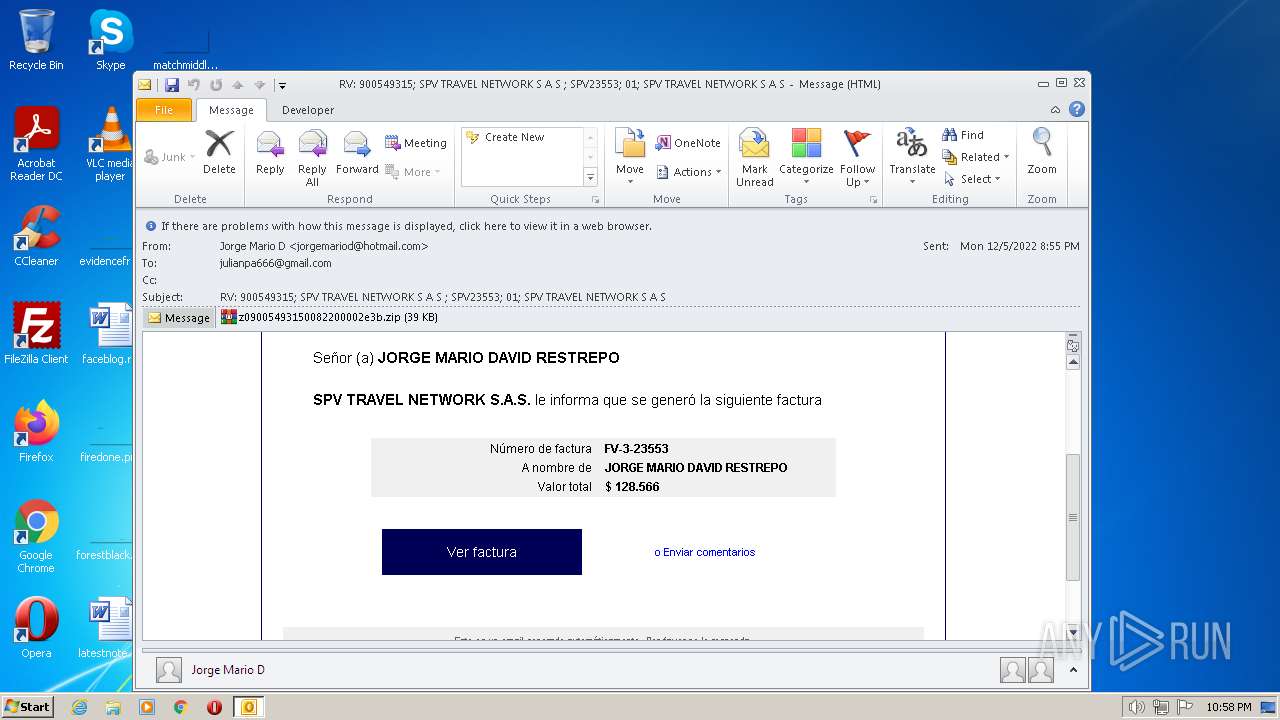The height and width of the screenshot is (720, 1280).
Task: Open the Move to folder button
Action: (x=630, y=158)
